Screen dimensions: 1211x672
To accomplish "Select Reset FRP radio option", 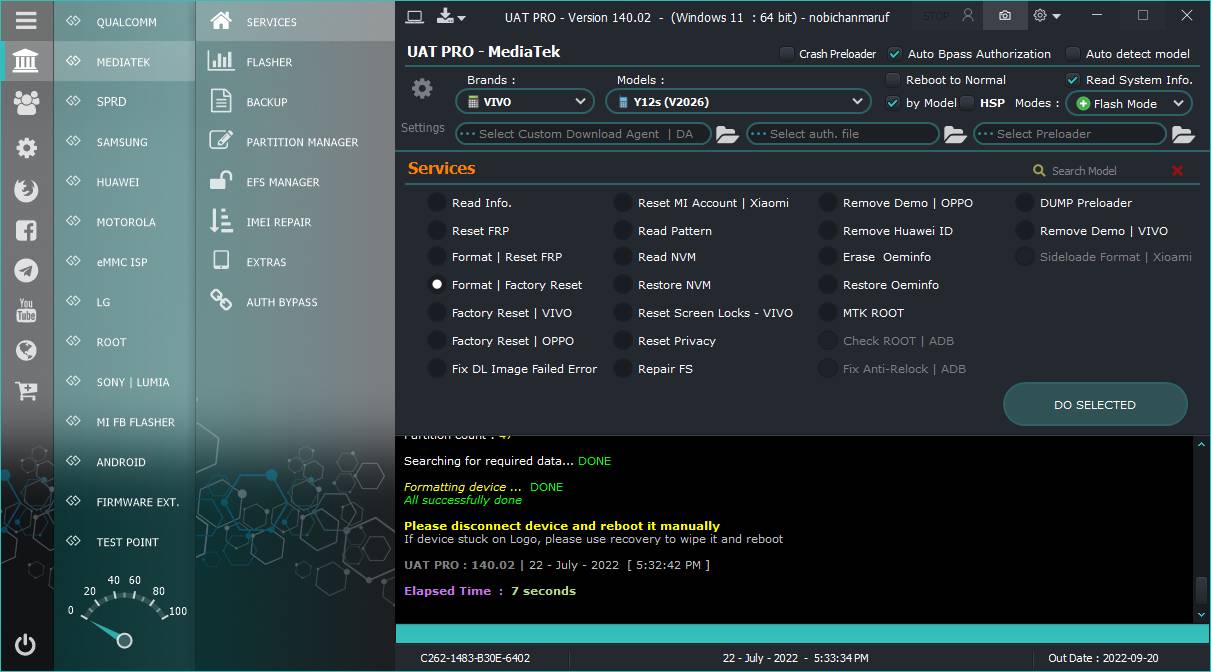I will [437, 231].
